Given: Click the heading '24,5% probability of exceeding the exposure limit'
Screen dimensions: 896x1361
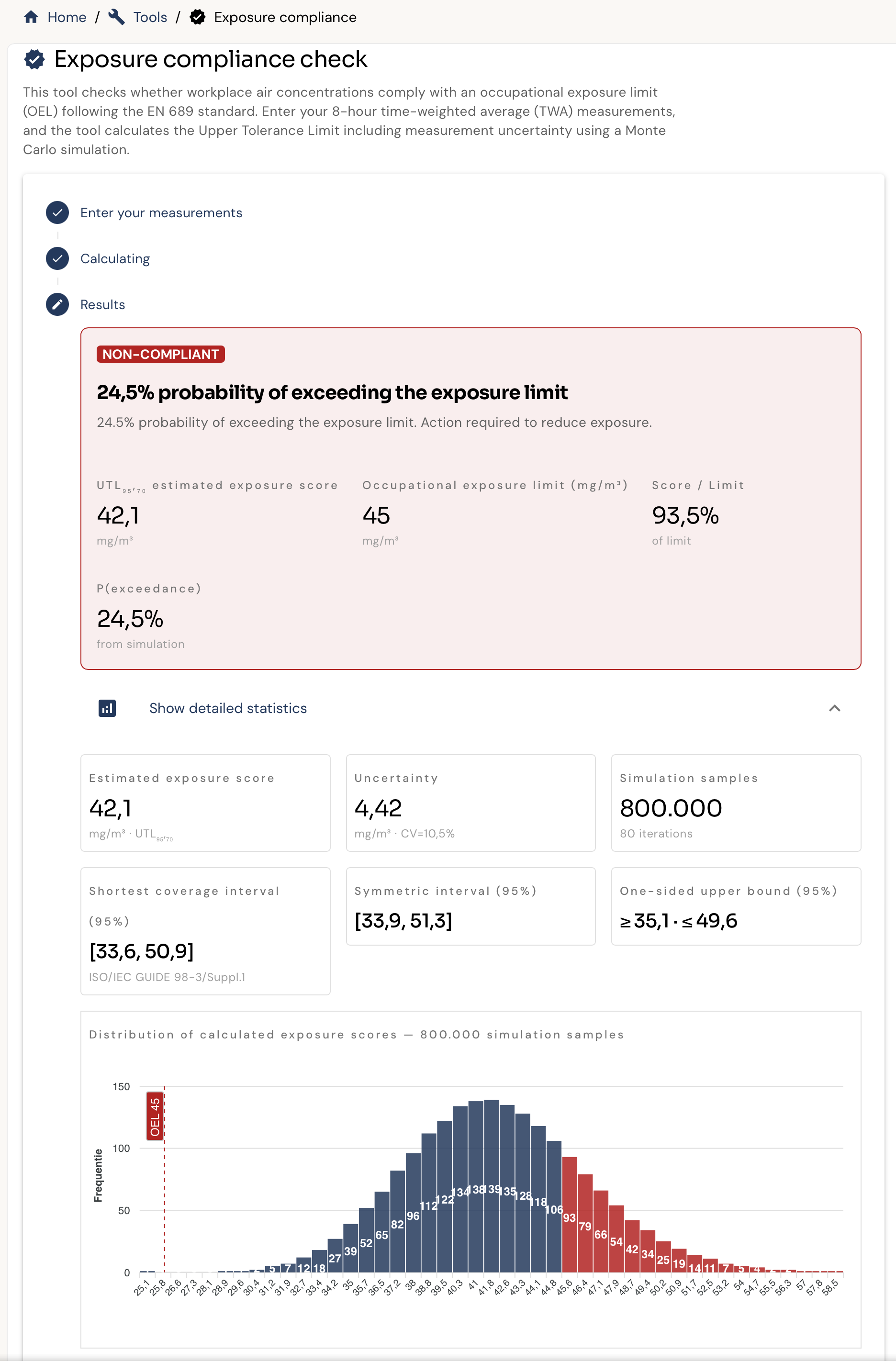Looking at the screenshot, I should pyautogui.click(x=332, y=392).
